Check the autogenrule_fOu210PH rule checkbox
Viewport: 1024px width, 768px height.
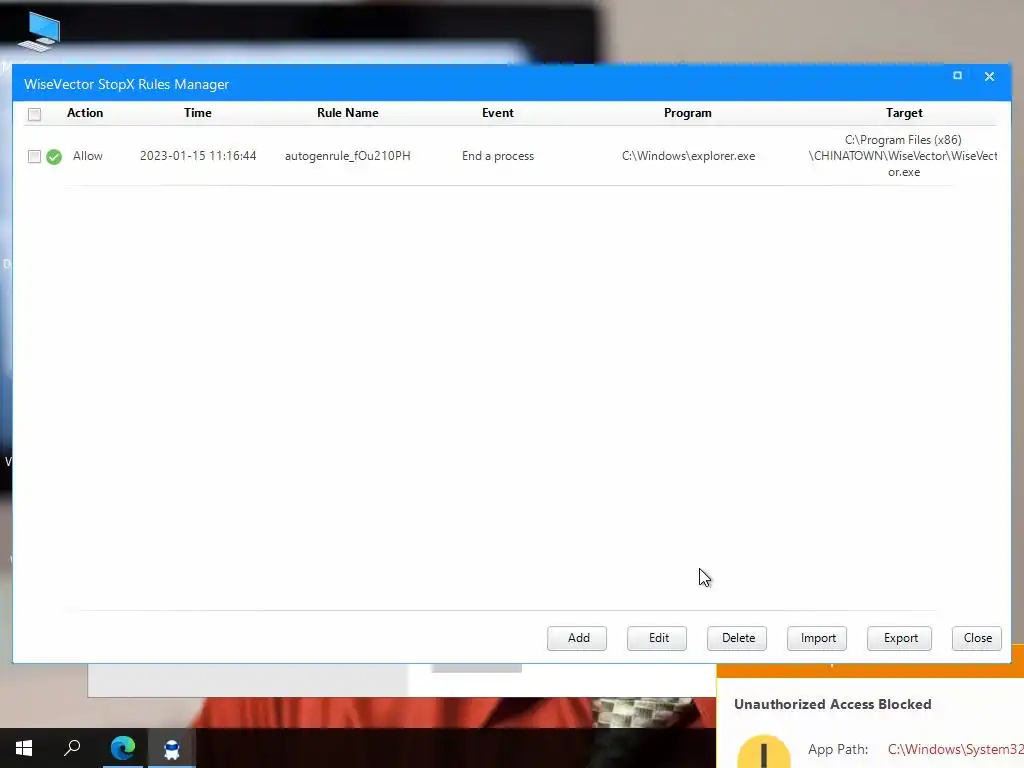pos(35,156)
